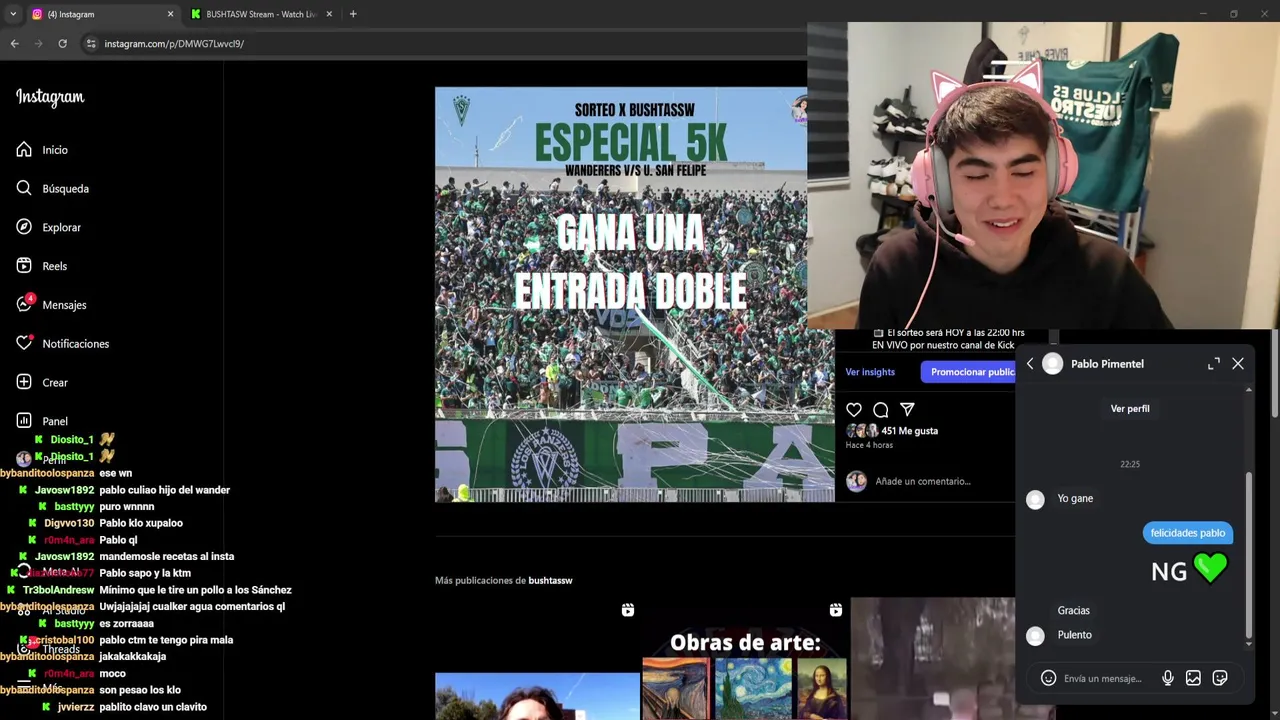The height and width of the screenshot is (720, 1280).
Task: Click Crear label in sidebar
Action: point(55,382)
